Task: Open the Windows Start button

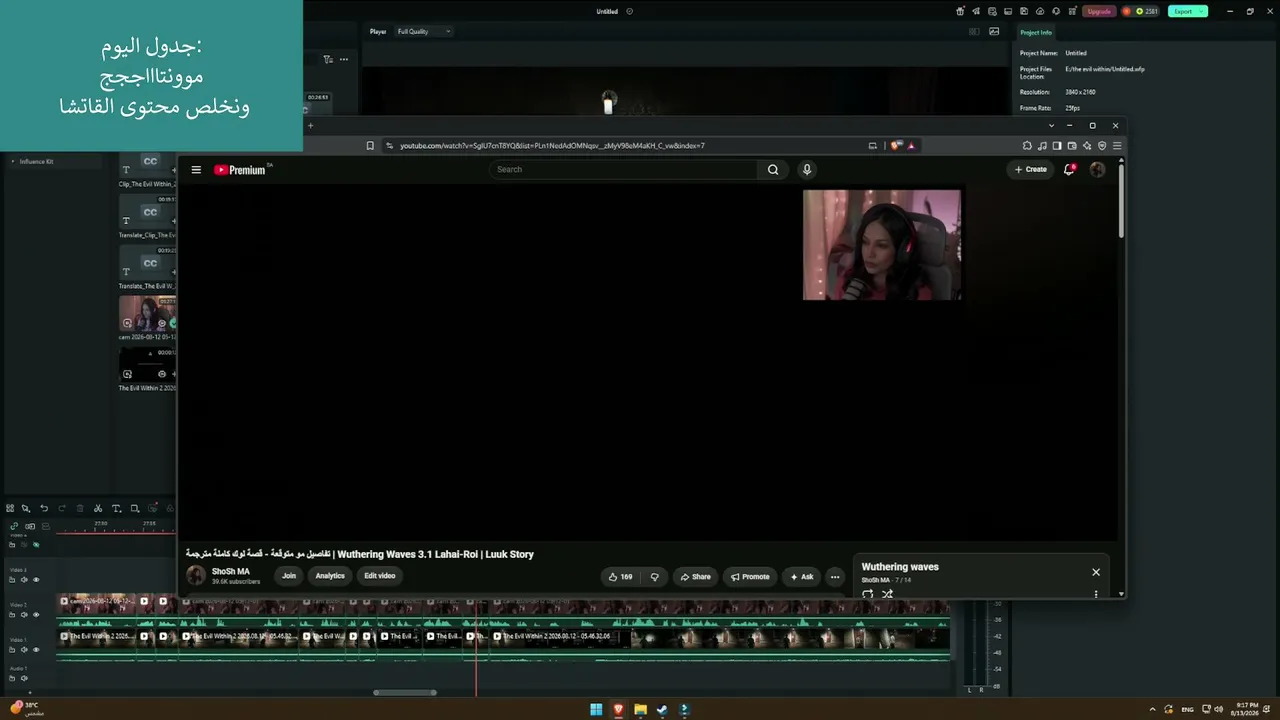Action: (596, 710)
